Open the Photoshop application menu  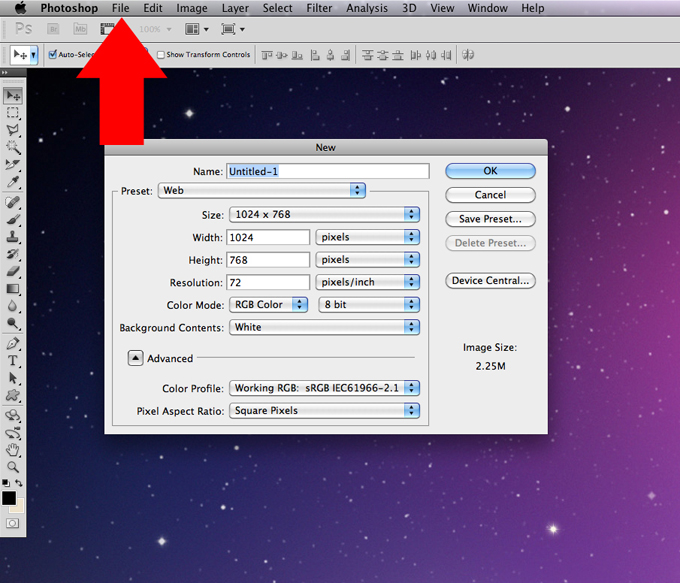click(69, 8)
